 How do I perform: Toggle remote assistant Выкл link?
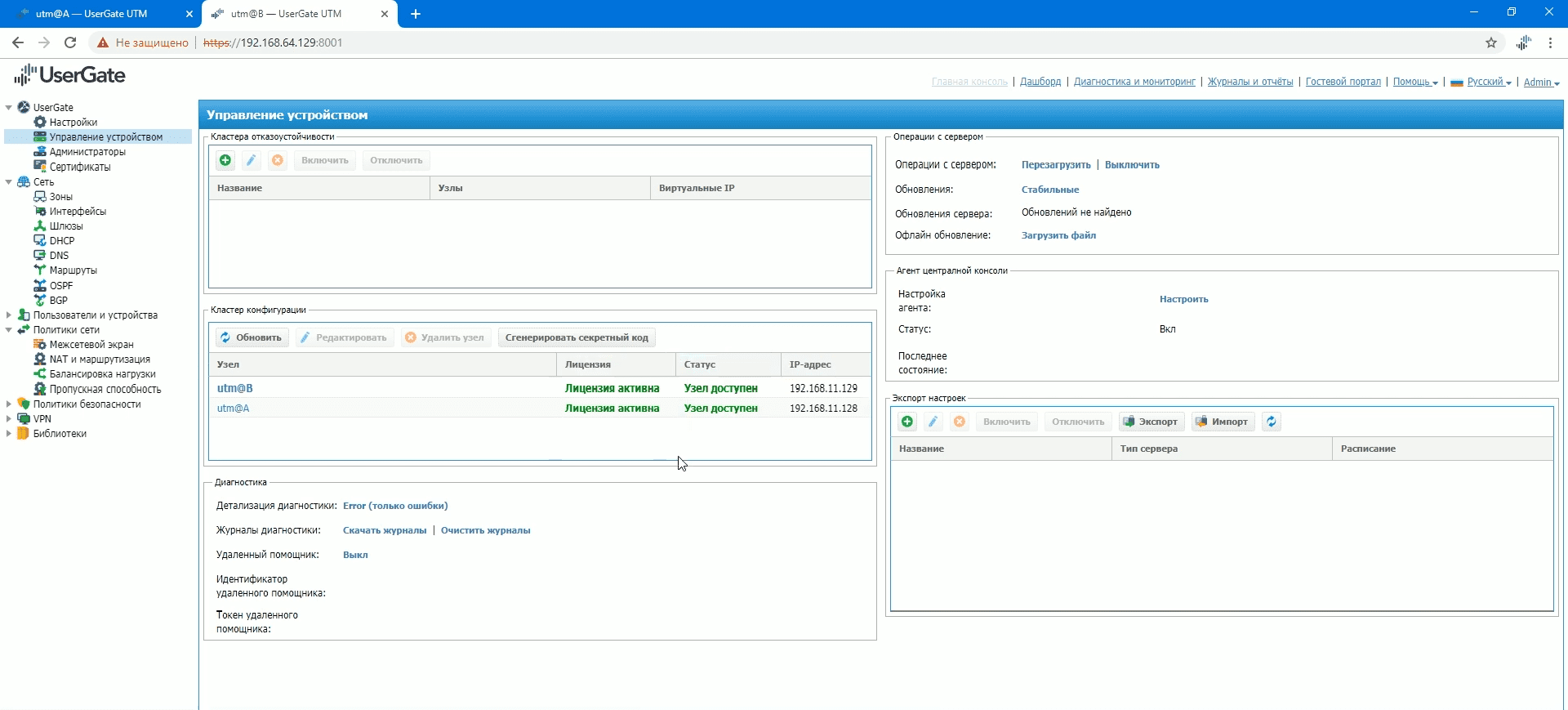click(355, 555)
